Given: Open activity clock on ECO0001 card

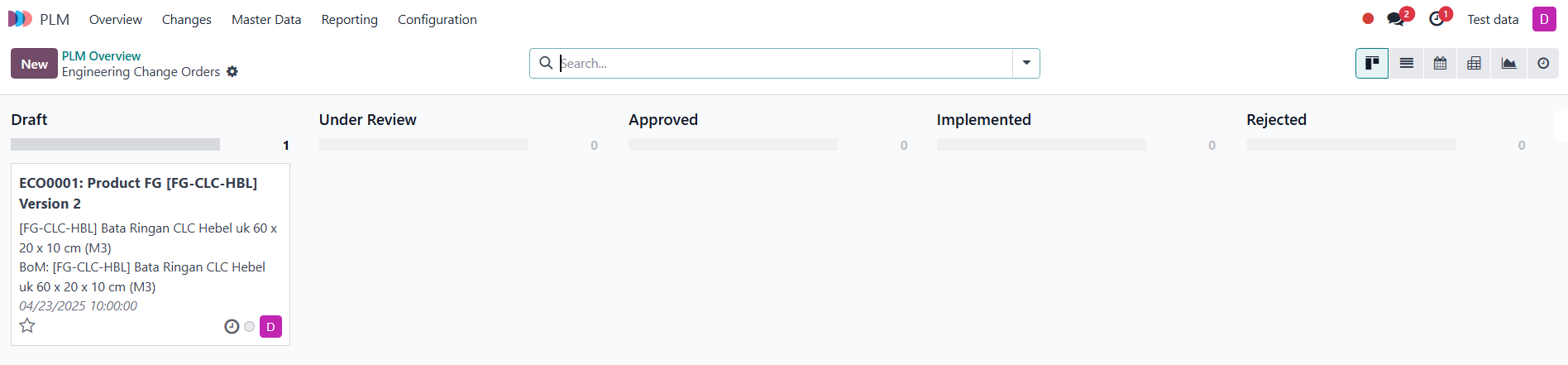Looking at the screenshot, I should (x=232, y=327).
